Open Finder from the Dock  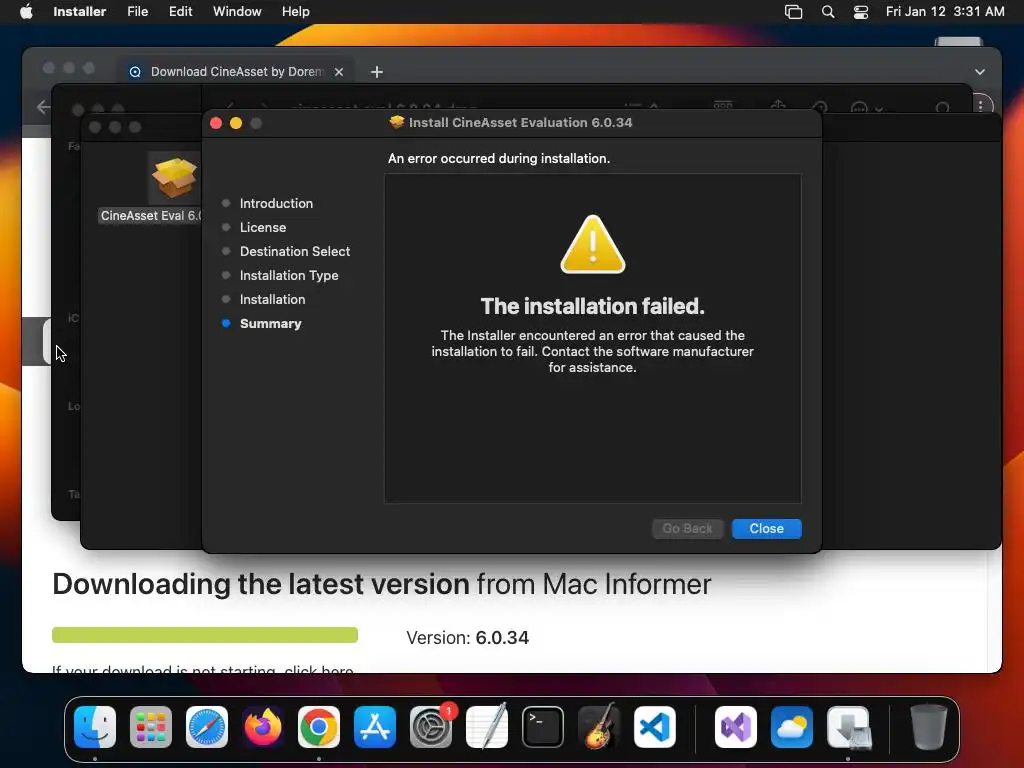pos(95,727)
